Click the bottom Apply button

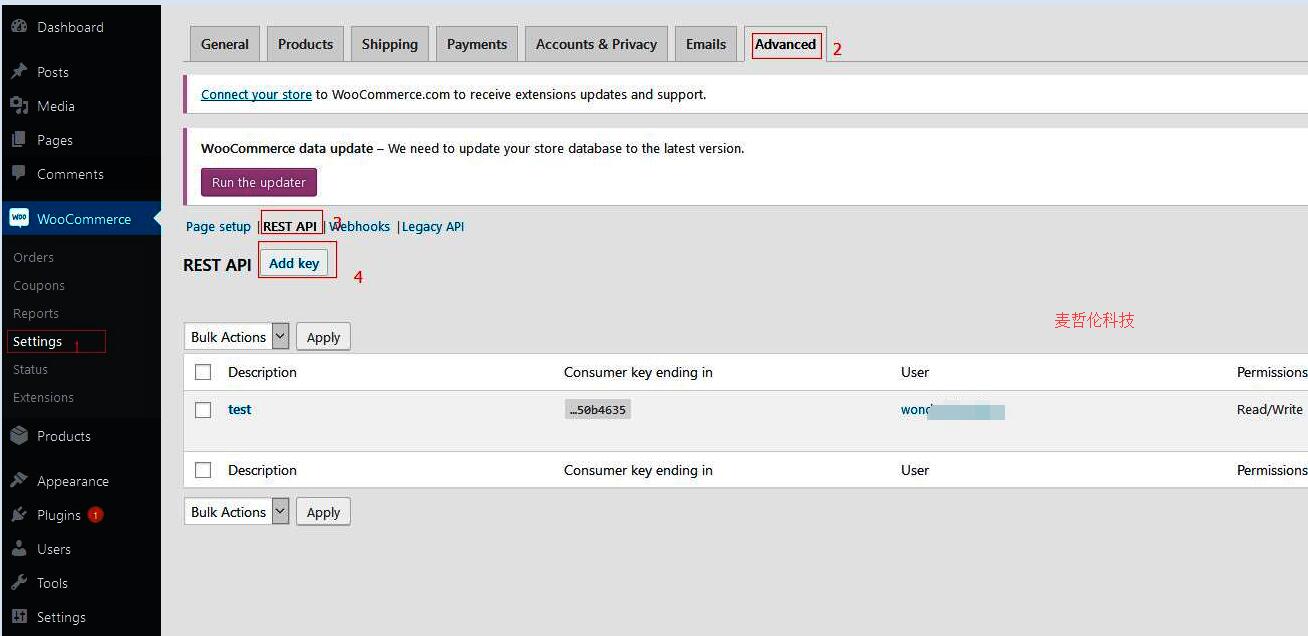tap(323, 512)
